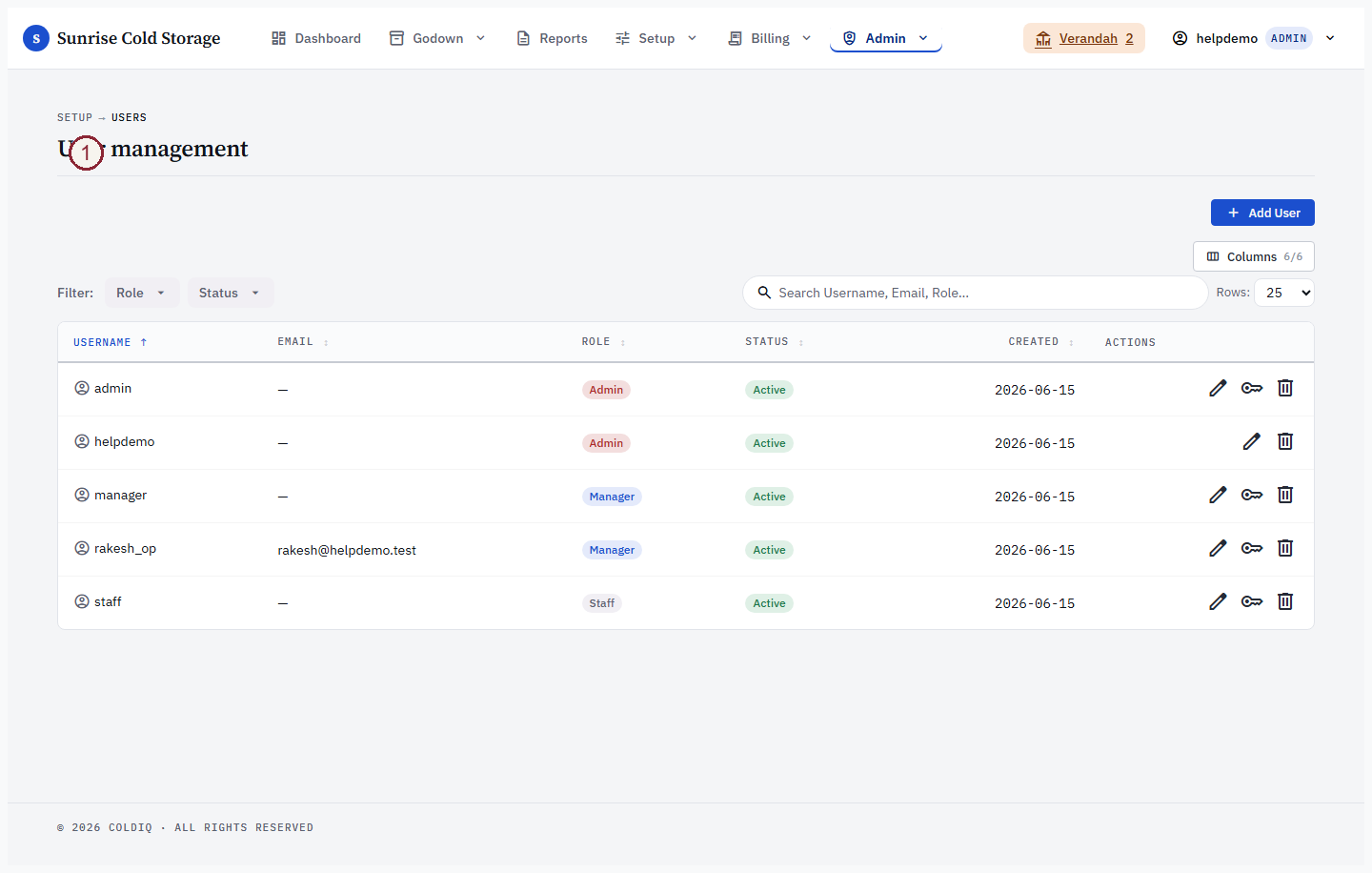The image size is (1372, 873).
Task: Open the Role filter dropdown
Action: click(141, 293)
